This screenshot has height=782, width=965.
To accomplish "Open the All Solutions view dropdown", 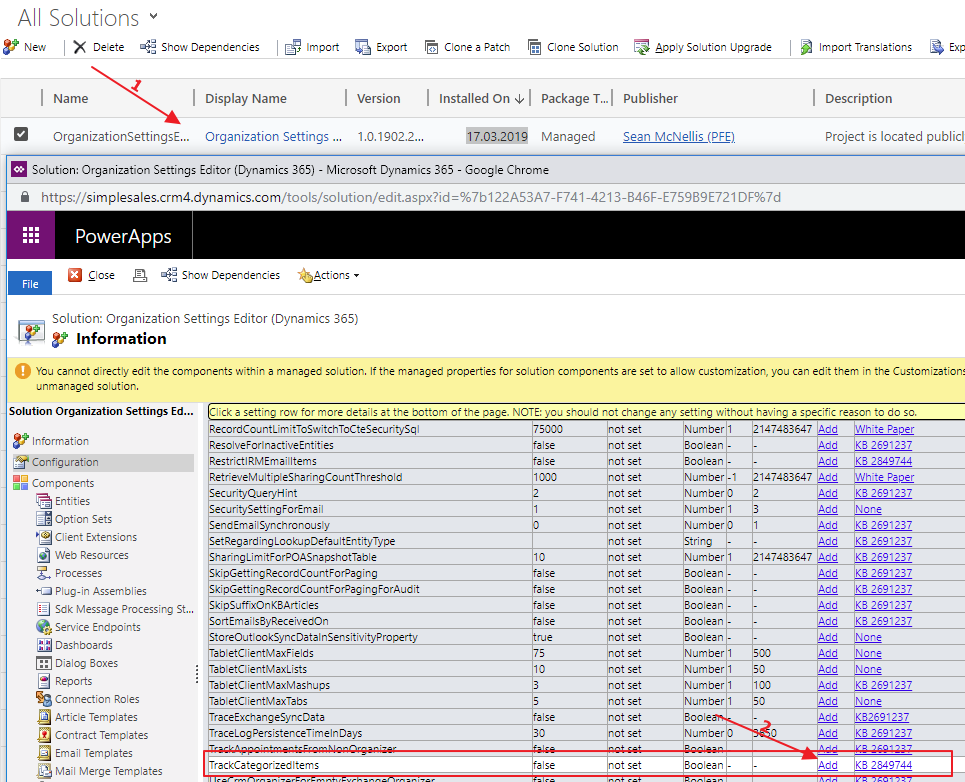I will (x=153, y=16).
